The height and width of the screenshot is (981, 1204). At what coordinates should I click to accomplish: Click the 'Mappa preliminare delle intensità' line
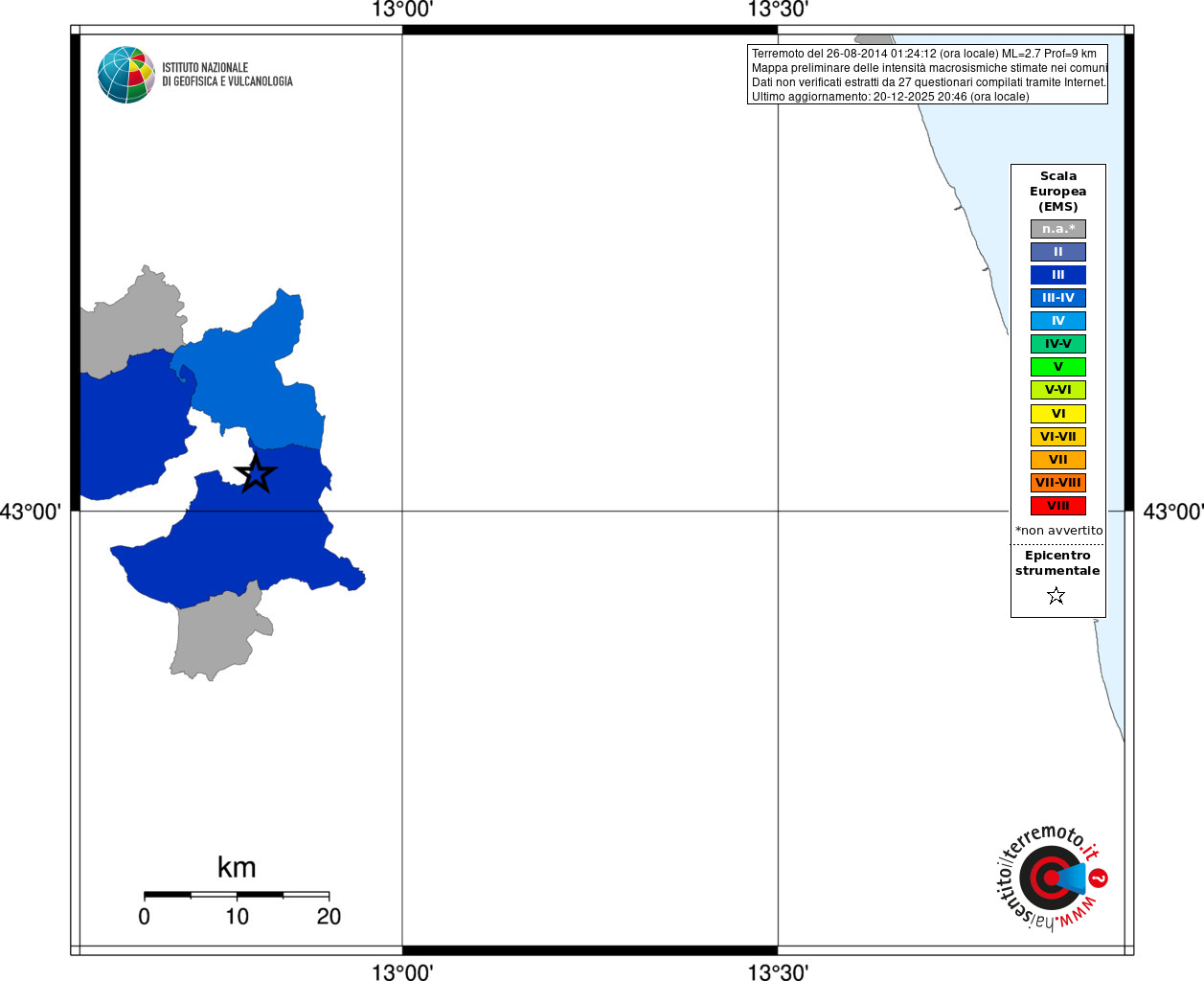929,68
